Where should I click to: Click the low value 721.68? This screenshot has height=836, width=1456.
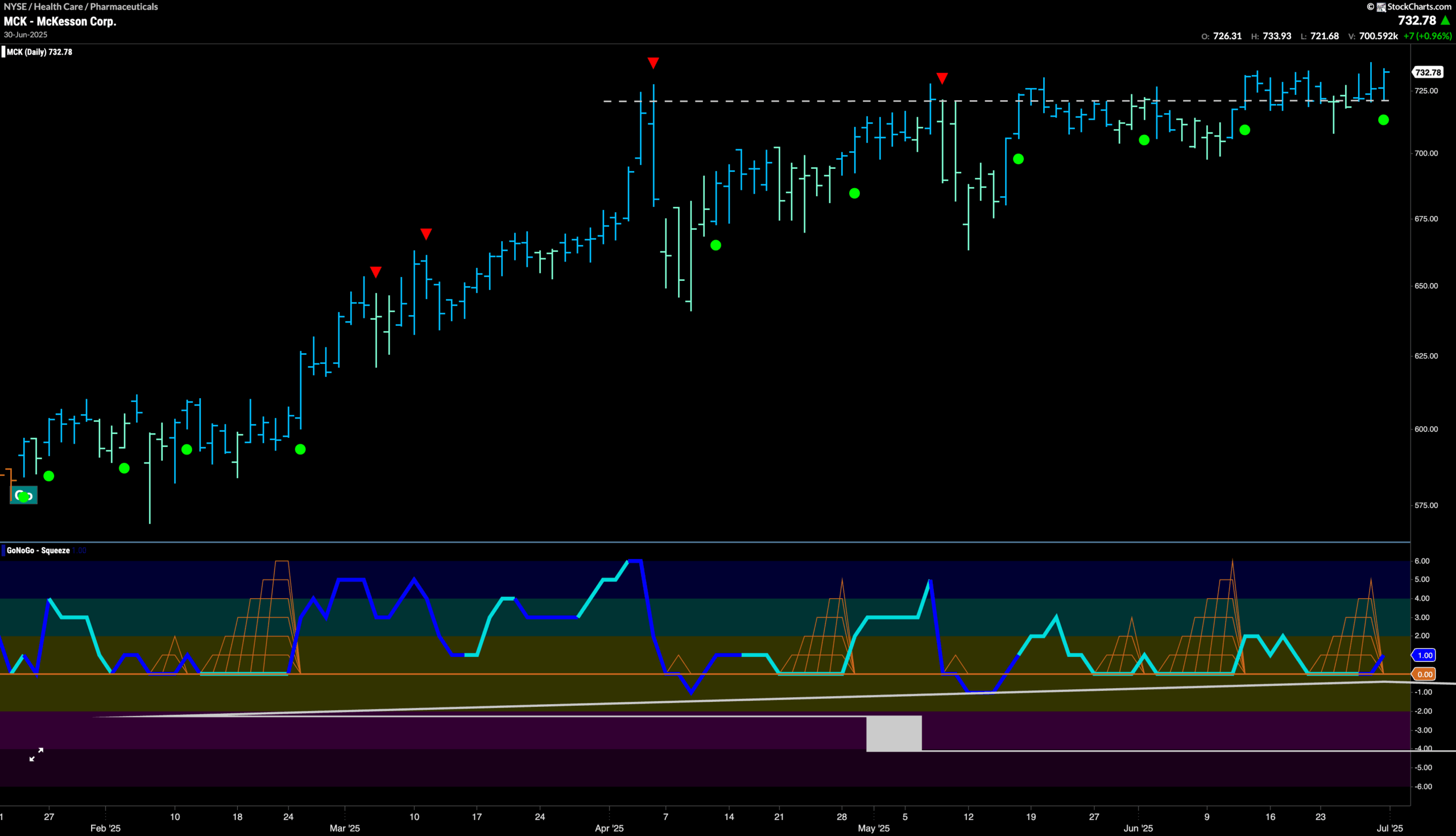click(1325, 36)
